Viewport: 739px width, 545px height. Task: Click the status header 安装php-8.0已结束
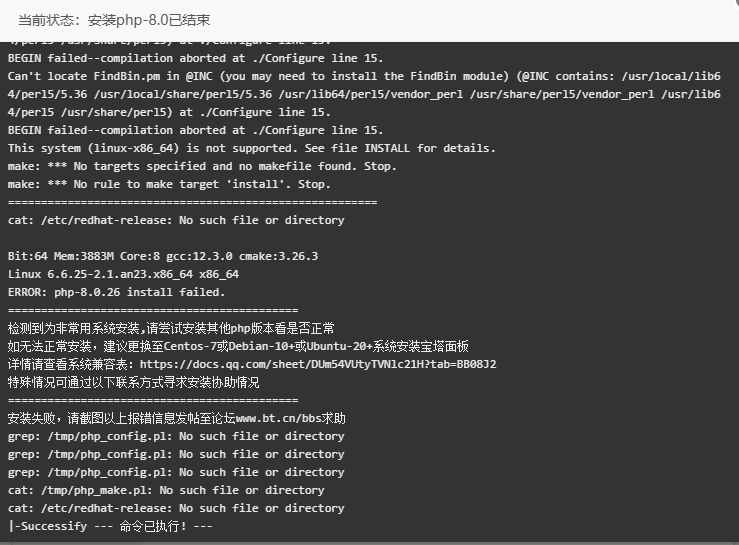(149, 20)
